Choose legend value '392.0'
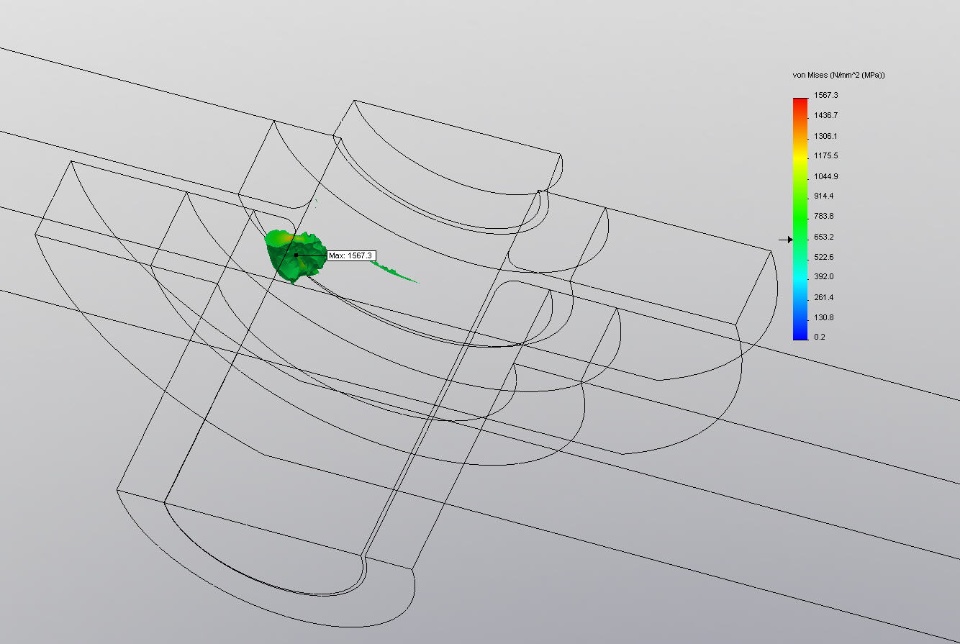 pyautogui.click(x=823, y=276)
